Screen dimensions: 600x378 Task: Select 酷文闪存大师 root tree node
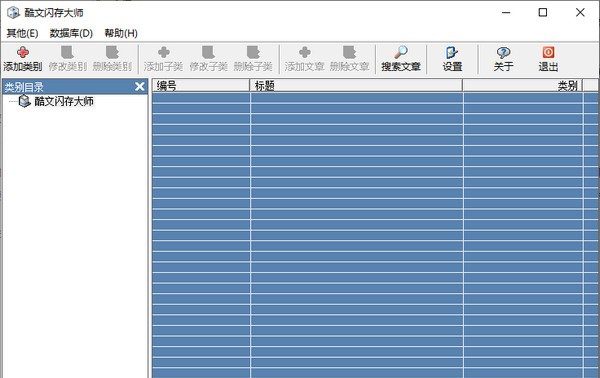coord(64,101)
